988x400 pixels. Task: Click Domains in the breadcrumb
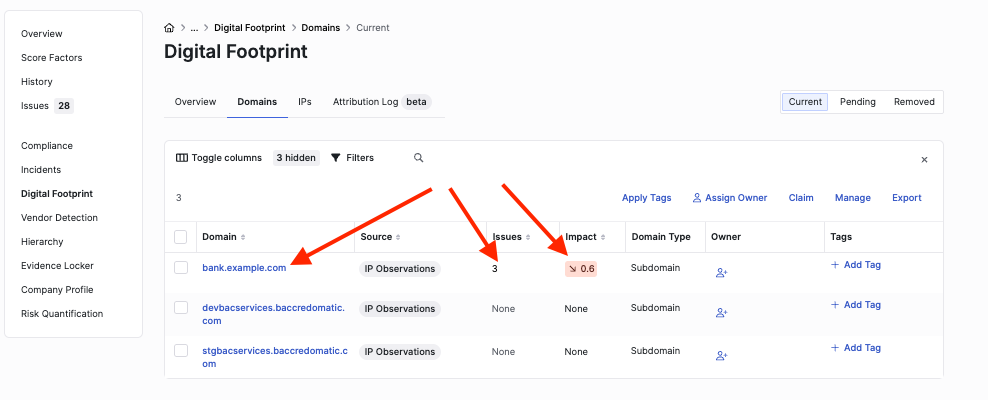321,28
